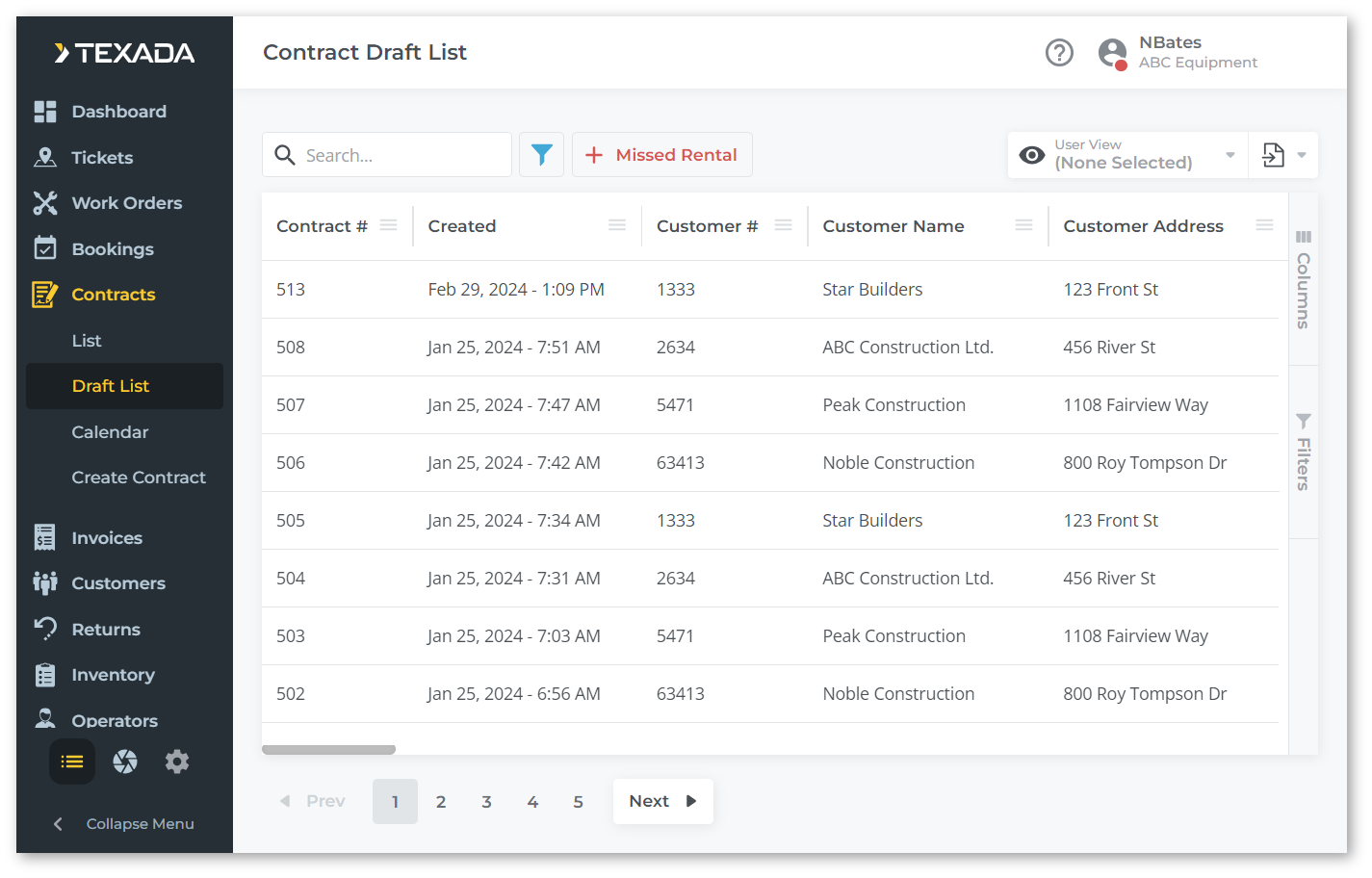This screenshot has height=878, width=1372.
Task: Open the Filters side panel
Action: coord(1304,452)
